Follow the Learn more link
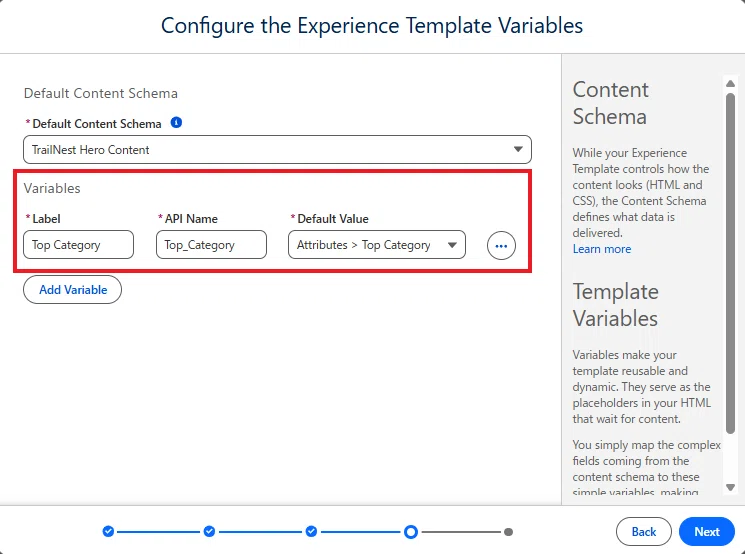 pos(602,249)
